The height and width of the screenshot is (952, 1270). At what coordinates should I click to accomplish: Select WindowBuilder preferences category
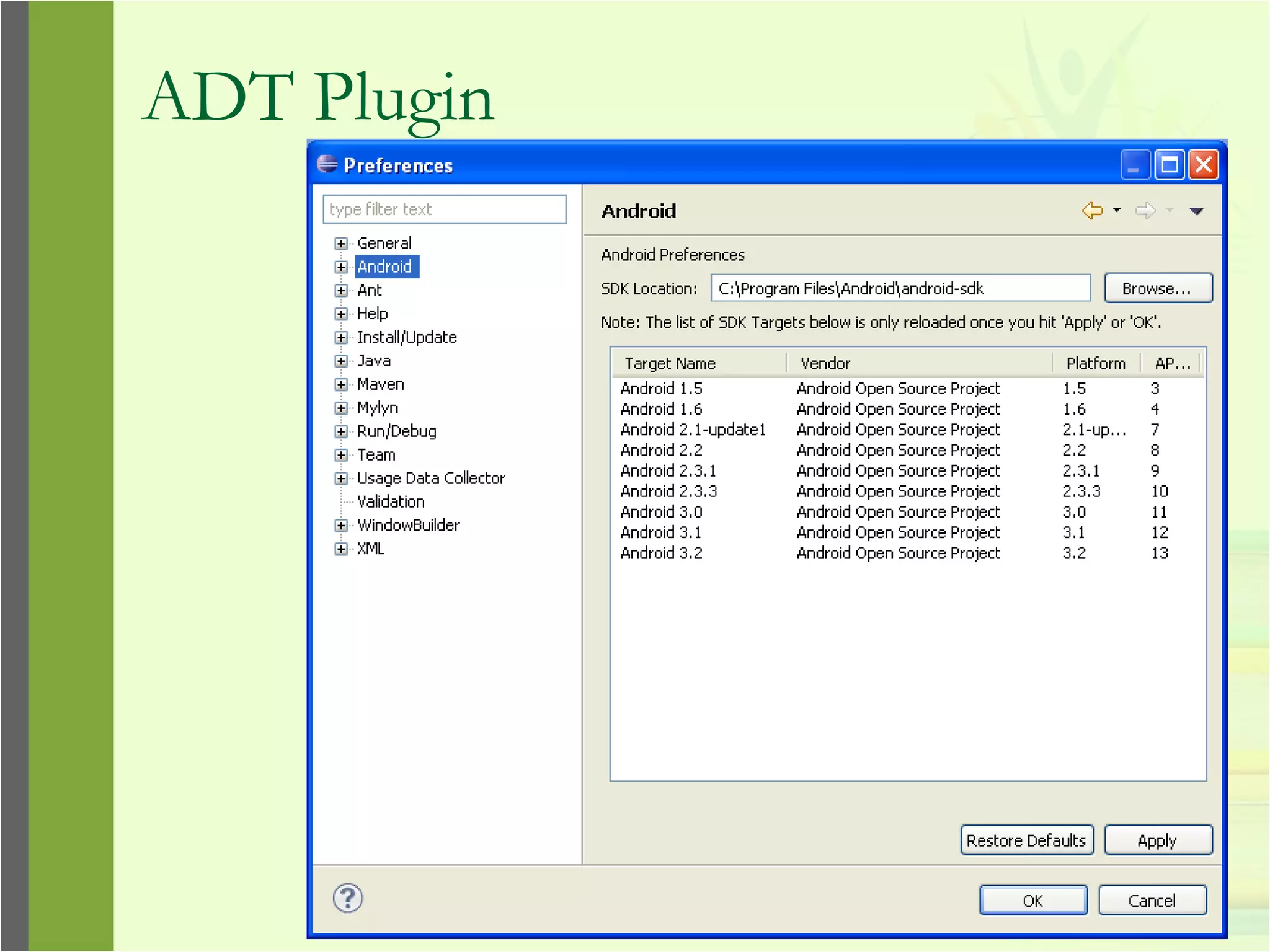pos(408,525)
